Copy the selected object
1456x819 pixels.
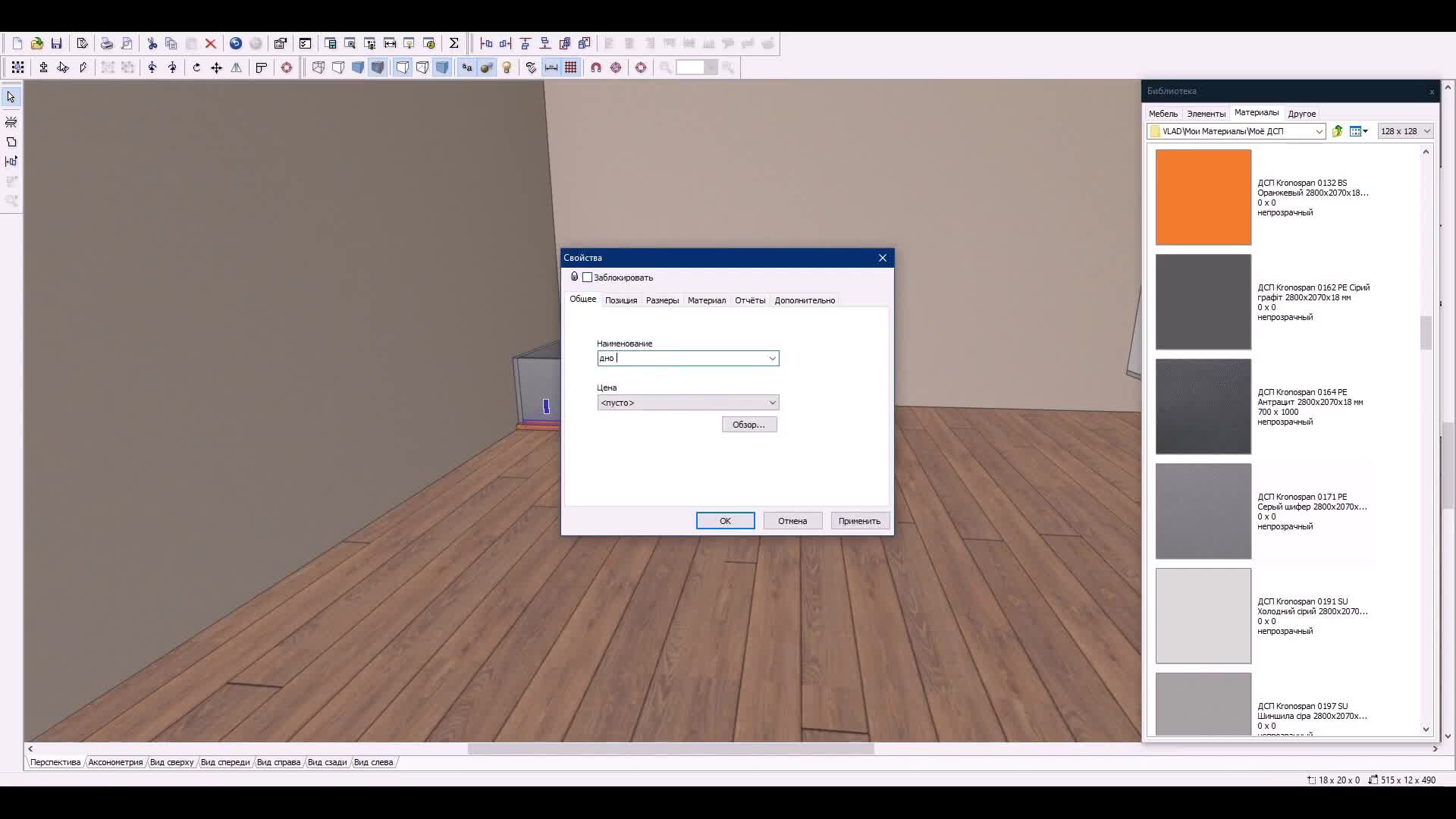pos(171,43)
